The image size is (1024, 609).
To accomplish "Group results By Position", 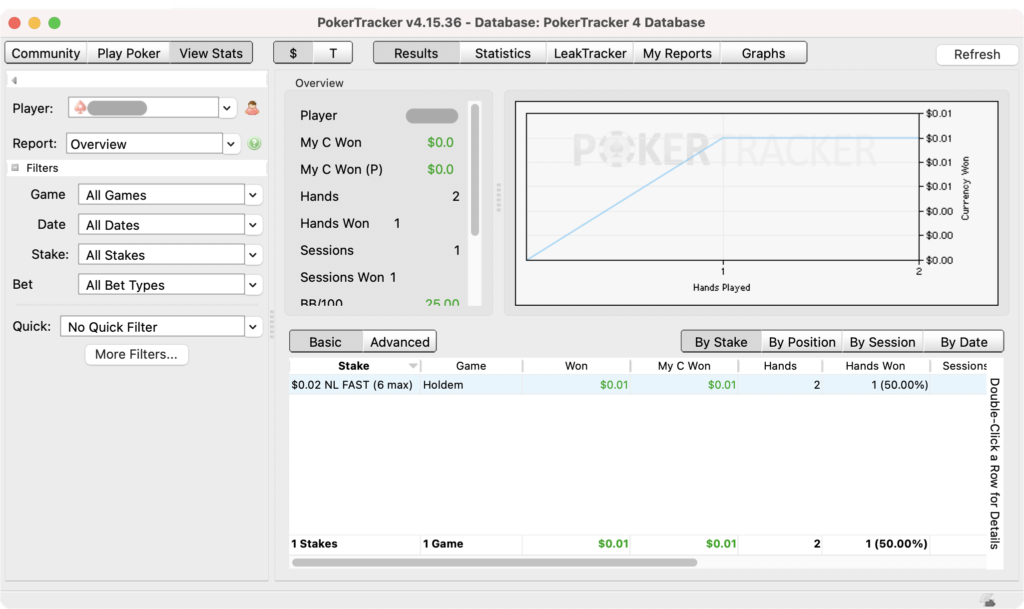I will coord(802,341).
